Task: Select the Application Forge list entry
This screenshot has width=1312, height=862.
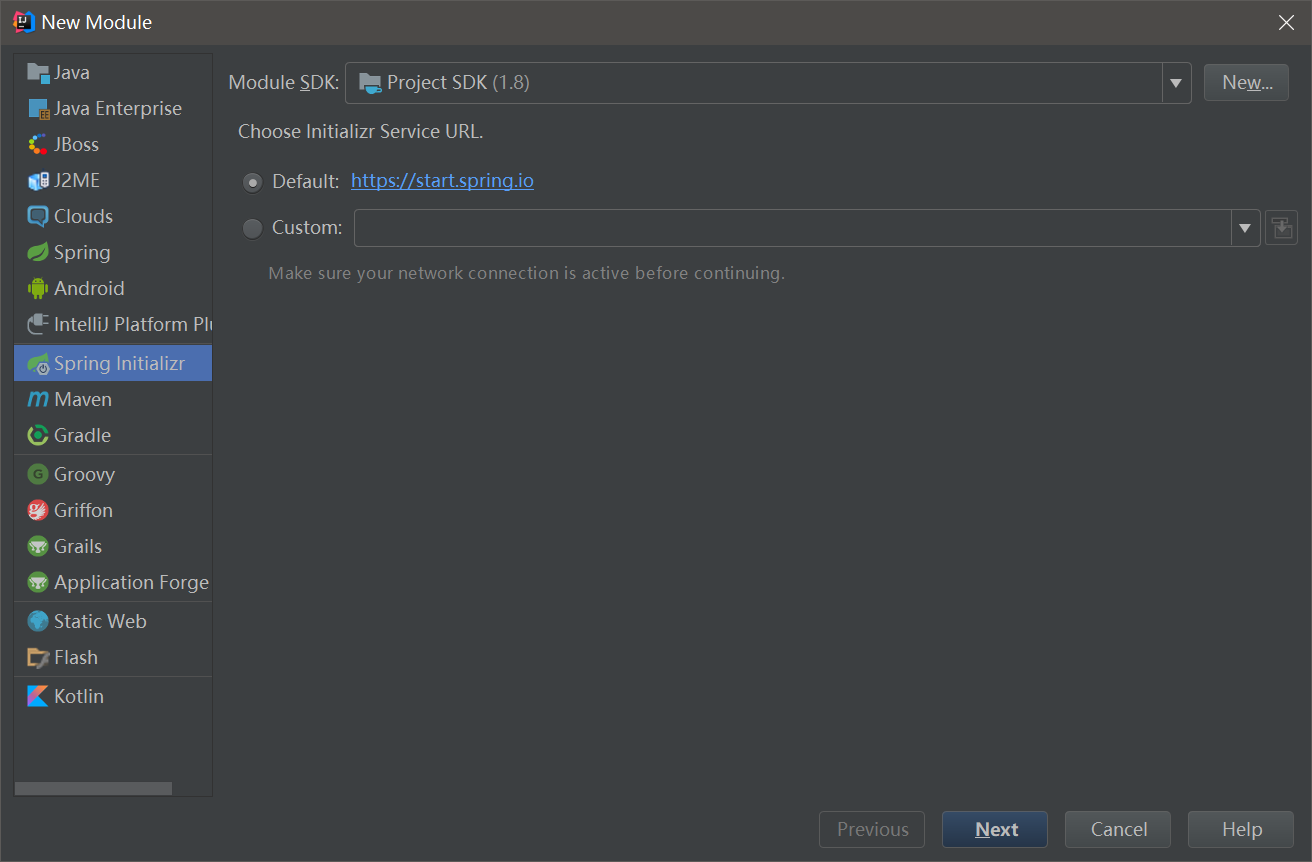Action: click(113, 583)
